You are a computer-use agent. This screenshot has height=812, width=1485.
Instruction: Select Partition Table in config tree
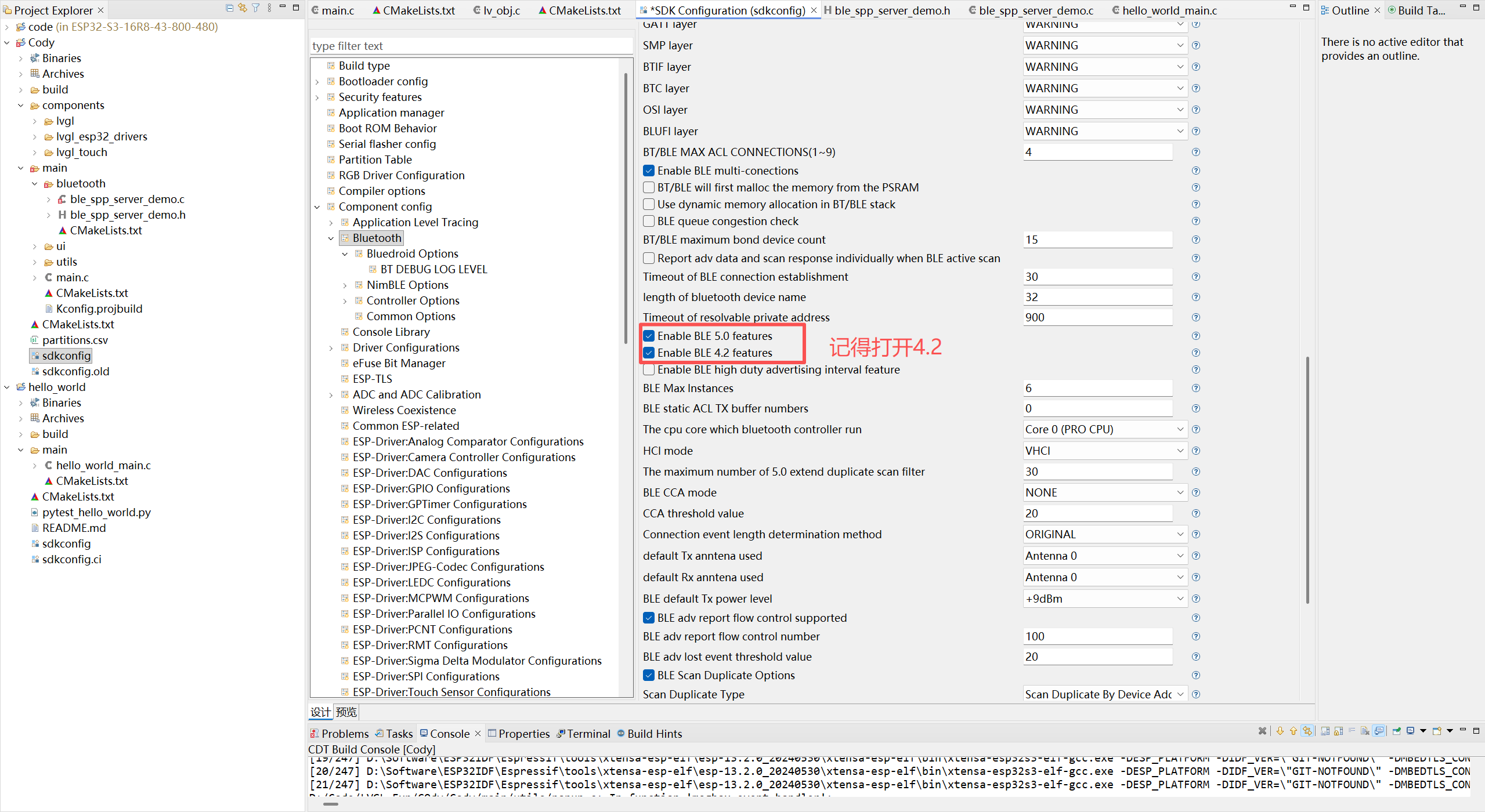(x=375, y=159)
